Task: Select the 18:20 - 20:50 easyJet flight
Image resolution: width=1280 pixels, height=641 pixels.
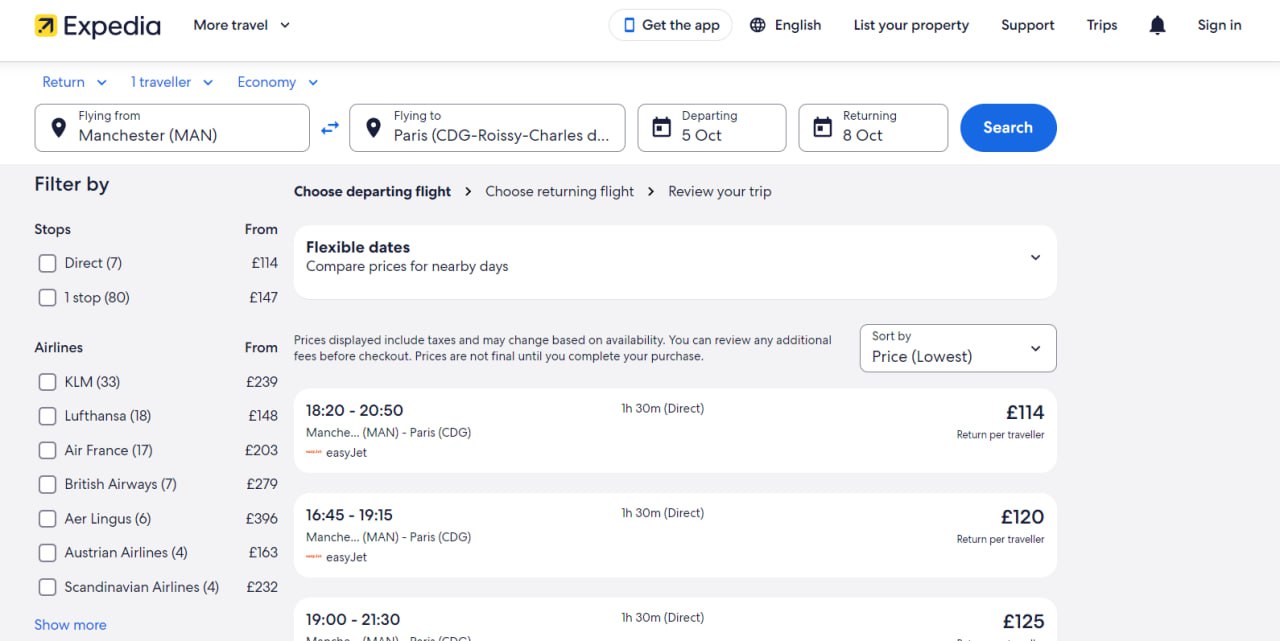Action: pos(675,431)
